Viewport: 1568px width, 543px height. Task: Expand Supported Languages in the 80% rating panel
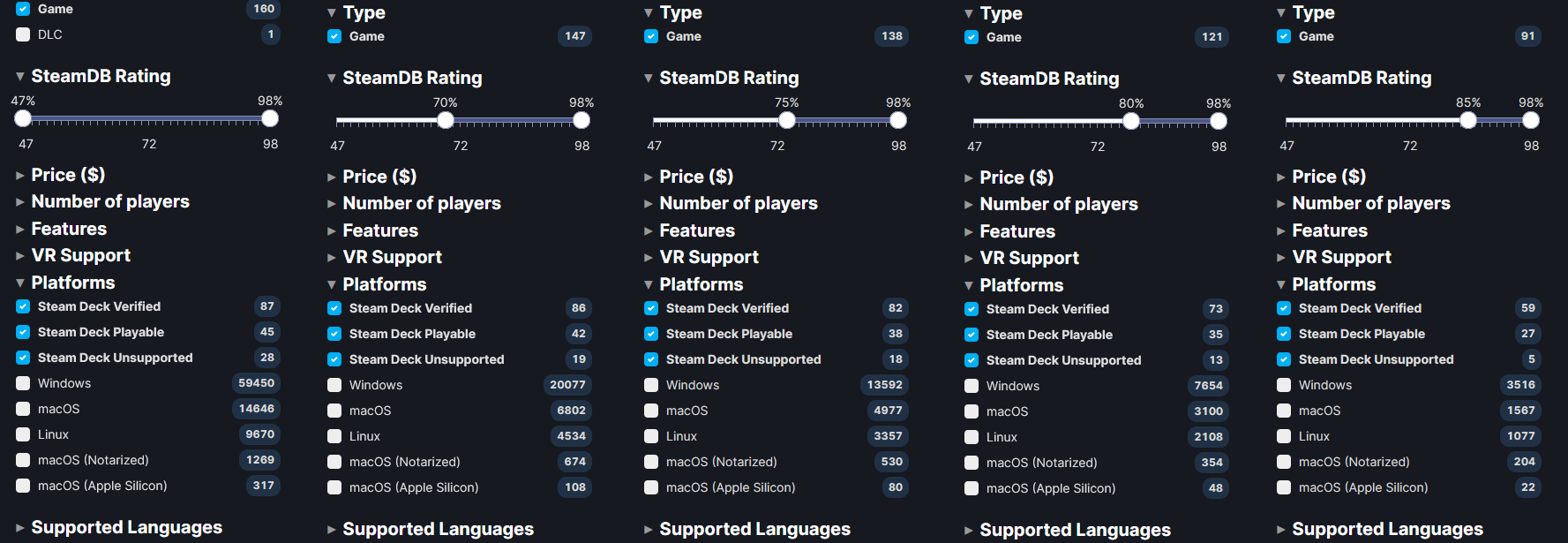point(1074,530)
